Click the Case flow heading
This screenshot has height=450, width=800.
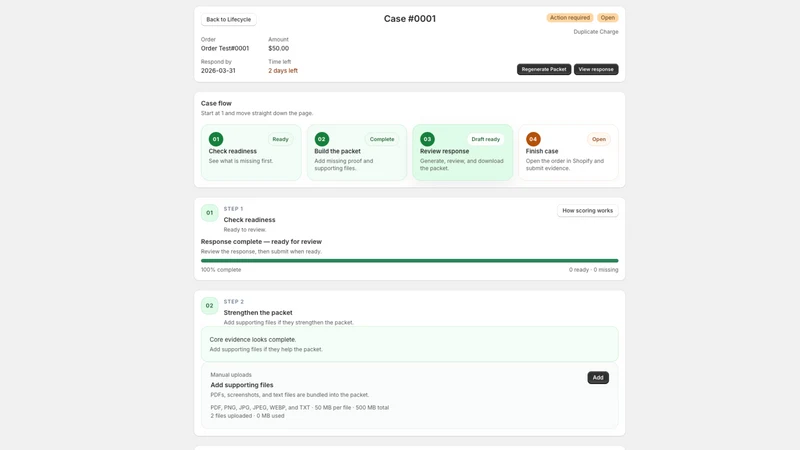[x=216, y=104]
